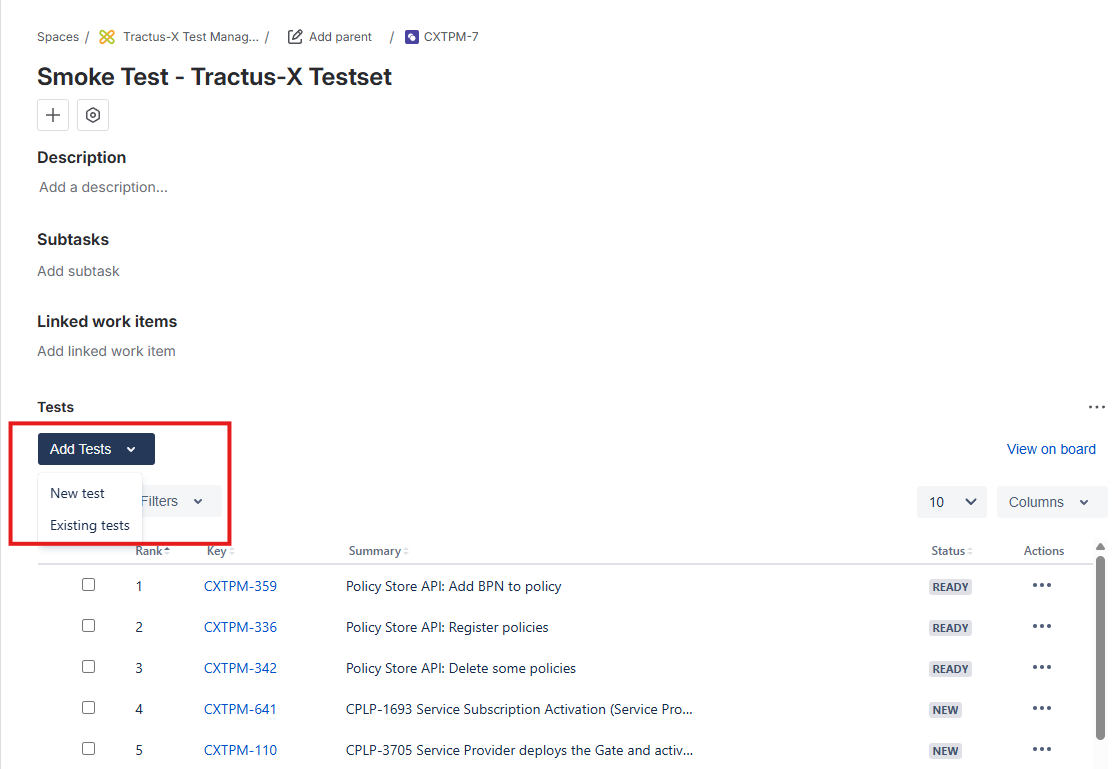
Task: Click summary 'Policy Store API: Add BPN to policy'
Action: pyautogui.click(x=454, y=587)
